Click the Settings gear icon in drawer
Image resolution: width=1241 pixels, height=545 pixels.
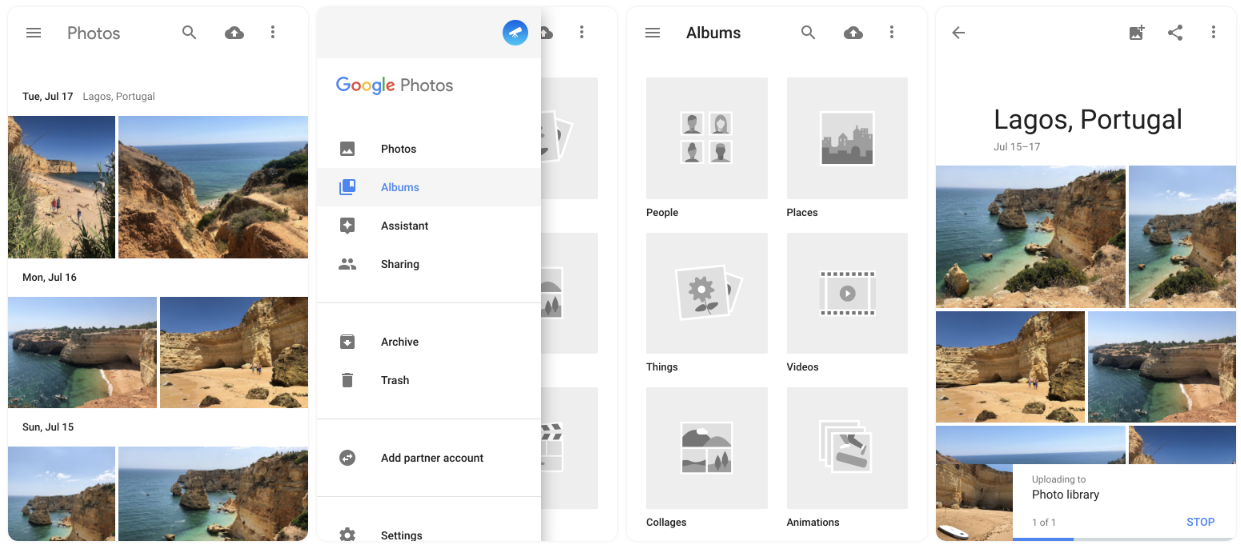click(347, 535)
